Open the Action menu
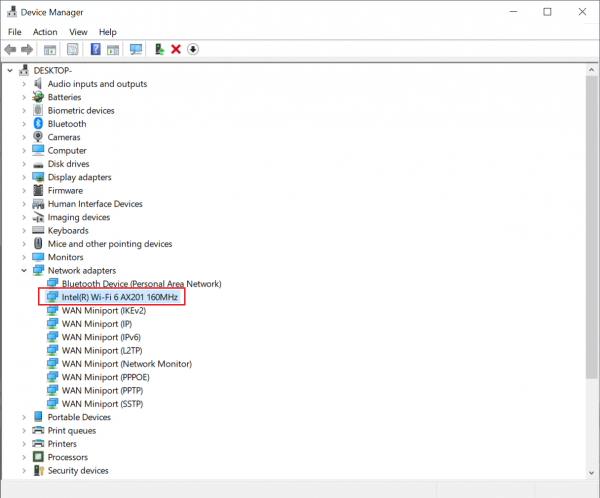 click(45, 32)
